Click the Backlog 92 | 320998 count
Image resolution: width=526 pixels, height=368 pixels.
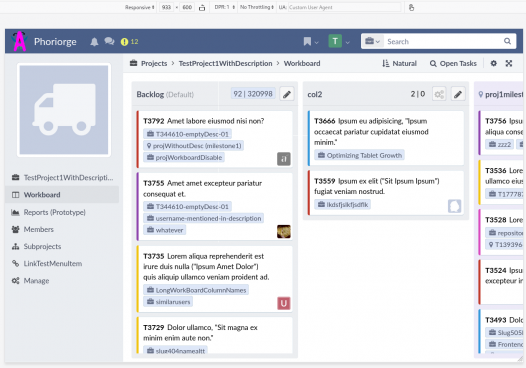[x=253, y=94]
